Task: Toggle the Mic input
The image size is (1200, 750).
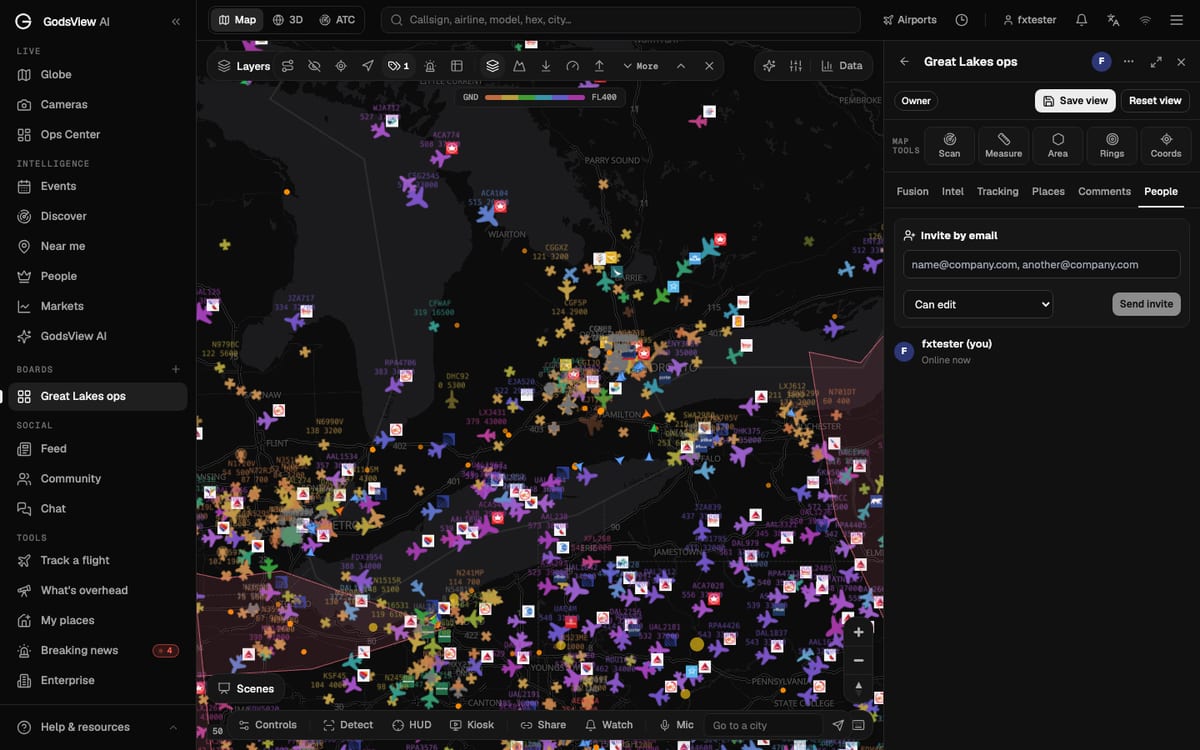Action: tap(676, 725)
